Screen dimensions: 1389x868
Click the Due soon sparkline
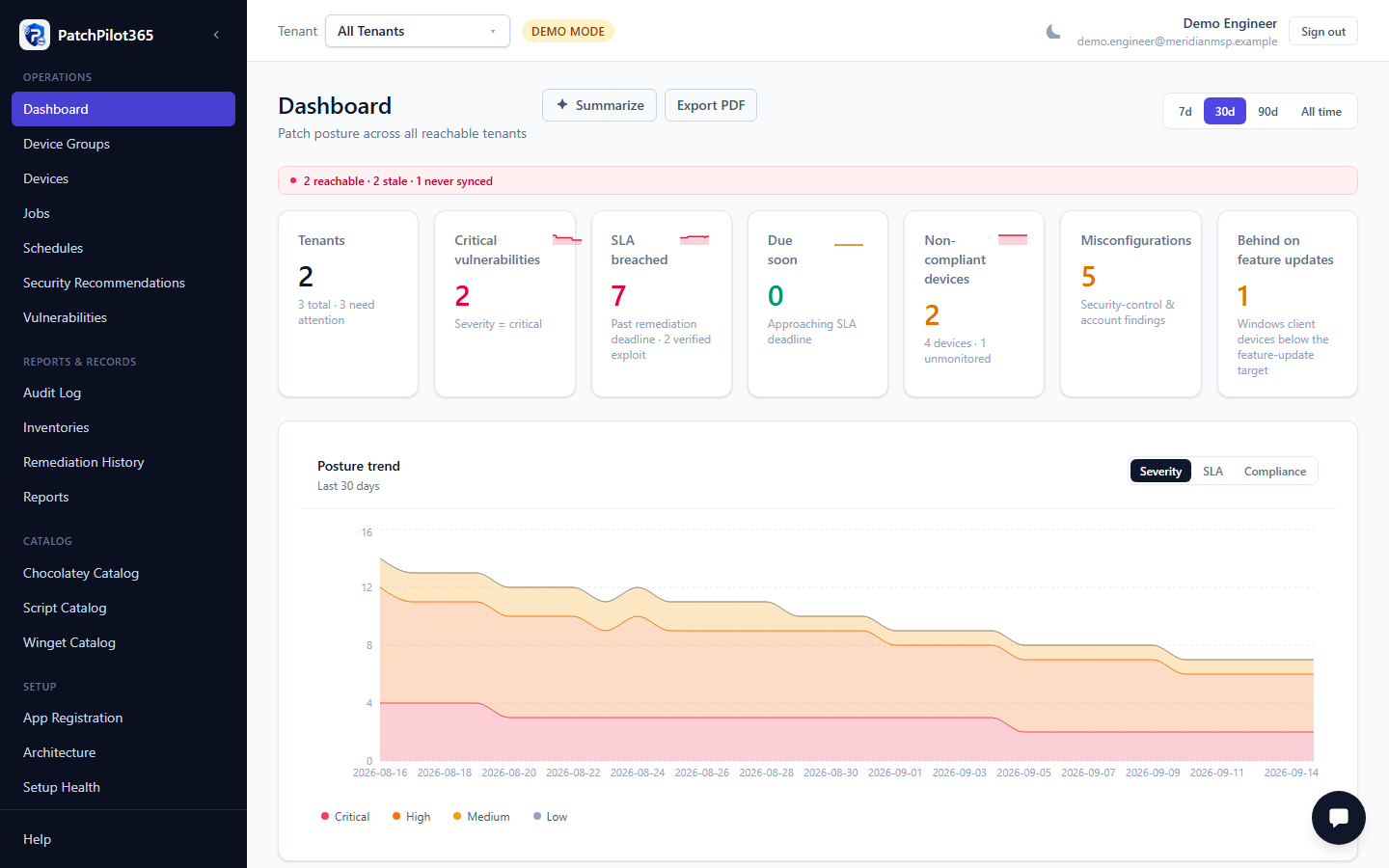pyautogui.click(x=849, y=244)
